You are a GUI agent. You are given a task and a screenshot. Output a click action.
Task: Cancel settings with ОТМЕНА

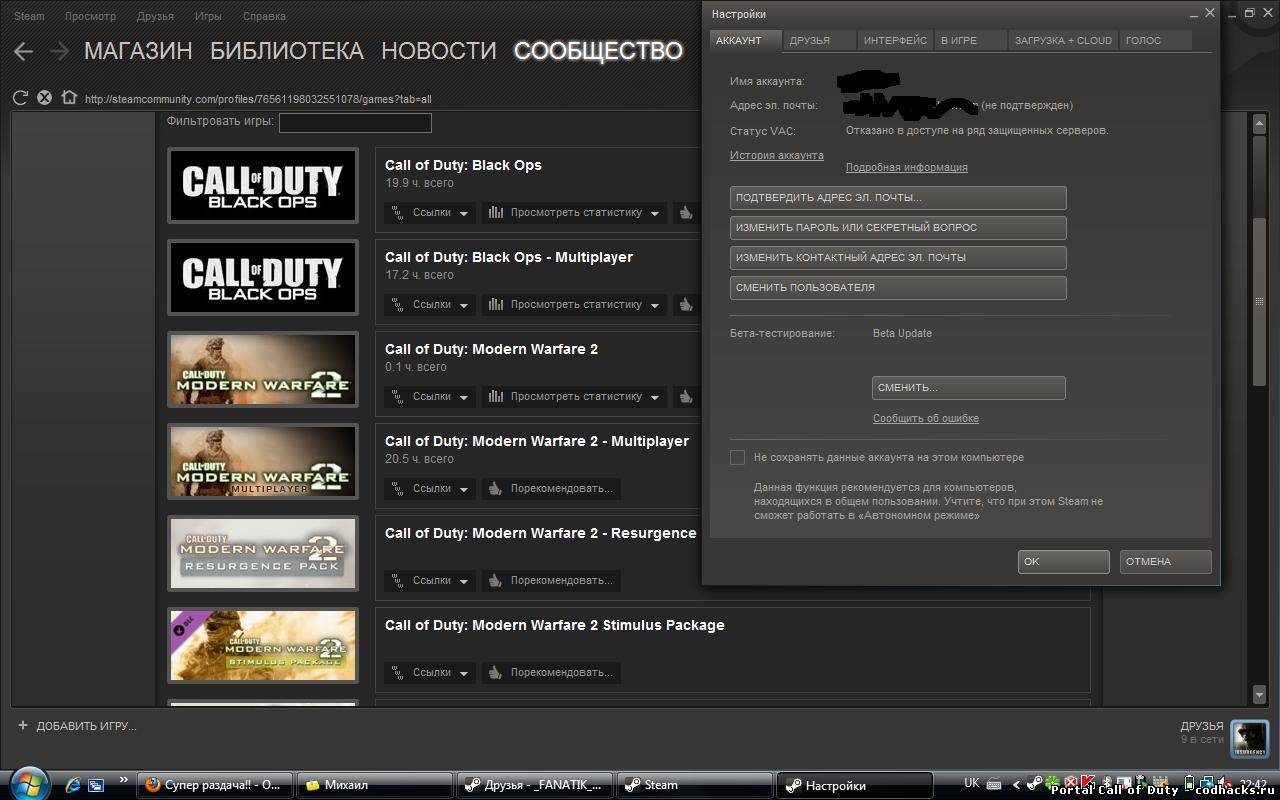pos(1166,562)
